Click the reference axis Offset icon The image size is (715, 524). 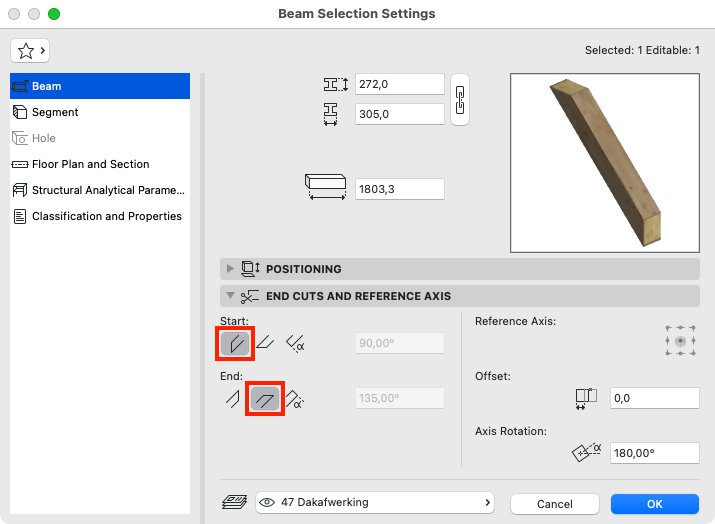pyautogui.click(x=586, y=399)
